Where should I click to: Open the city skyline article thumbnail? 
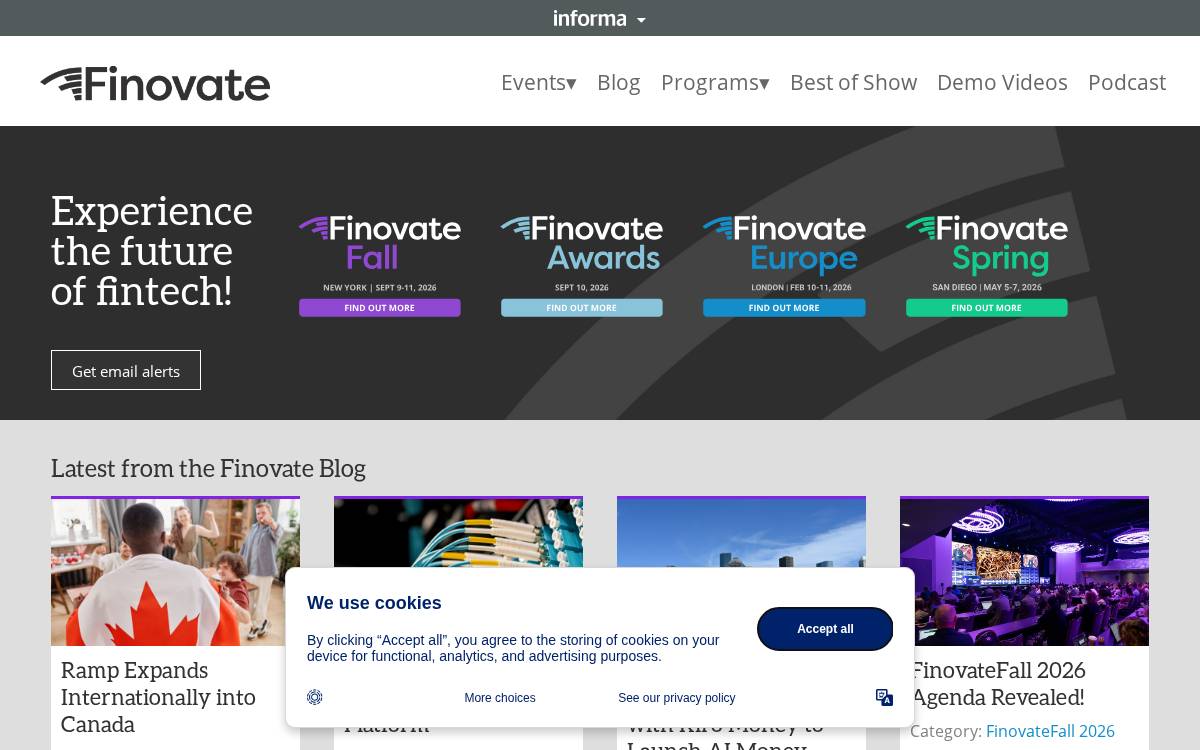[x=741, y=533]
